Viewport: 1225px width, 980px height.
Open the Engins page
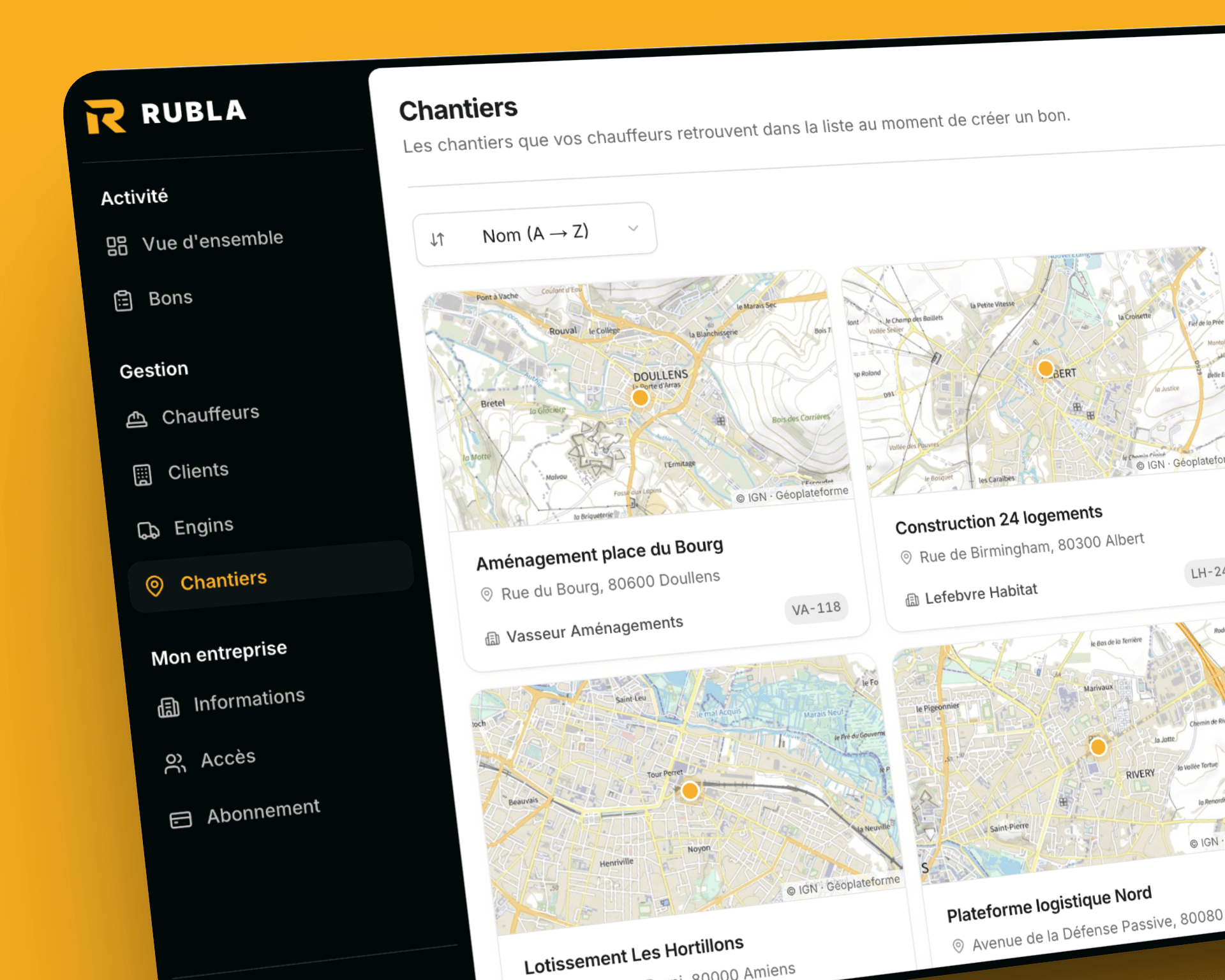204,527
